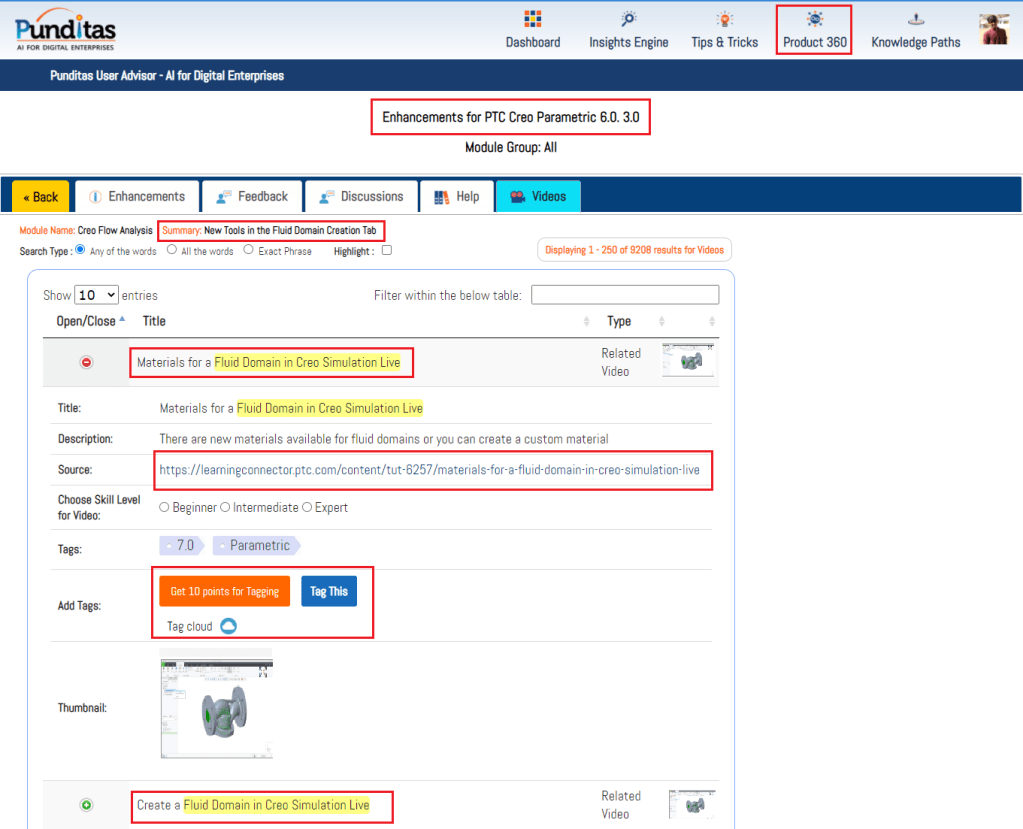Open the learningconnector.ptc.com source link
This screenshot has width=1023, height=829.
pyautogui.click(x=430, y=469)
